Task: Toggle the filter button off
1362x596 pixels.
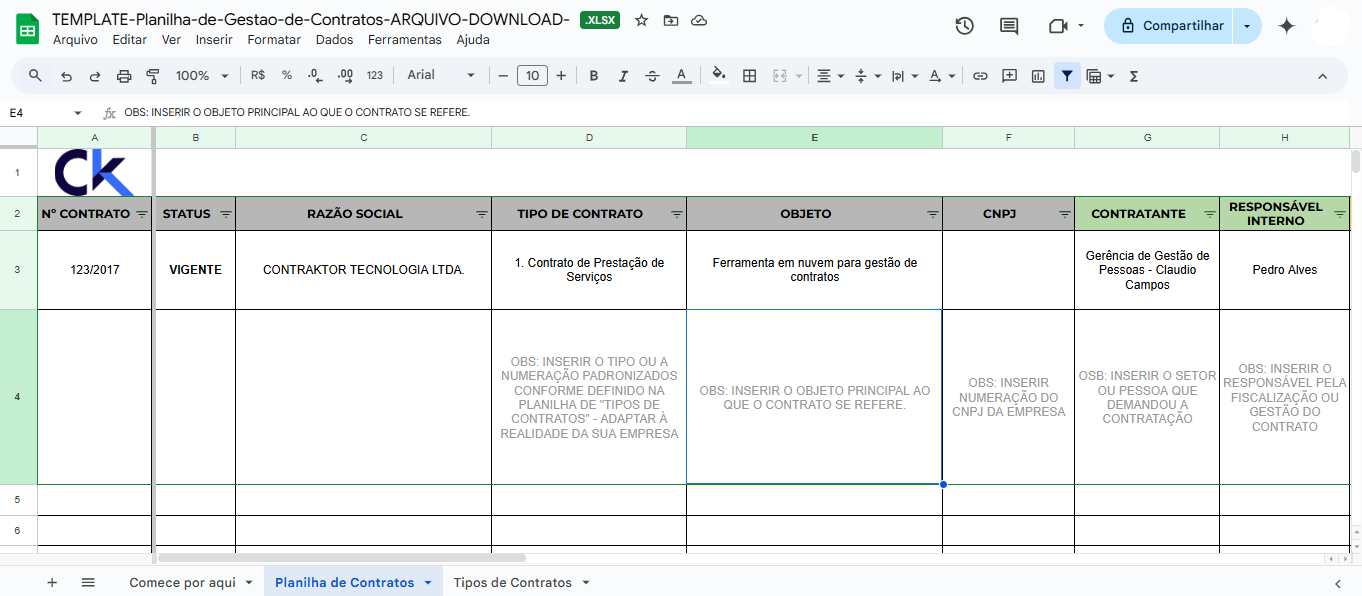Action: pos(1067,76)
